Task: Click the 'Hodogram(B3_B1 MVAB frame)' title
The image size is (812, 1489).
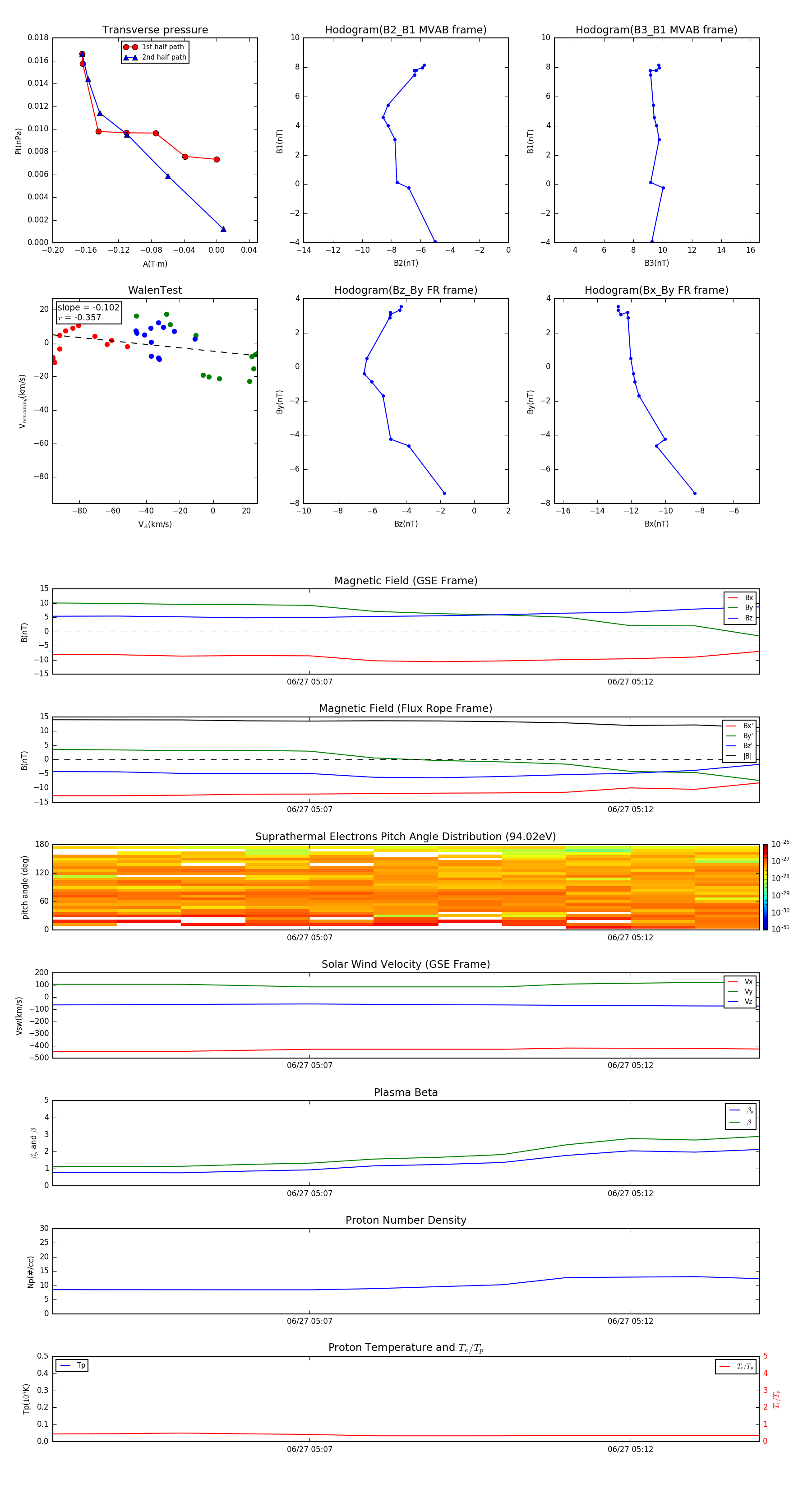Action: (x=656, y=30)
